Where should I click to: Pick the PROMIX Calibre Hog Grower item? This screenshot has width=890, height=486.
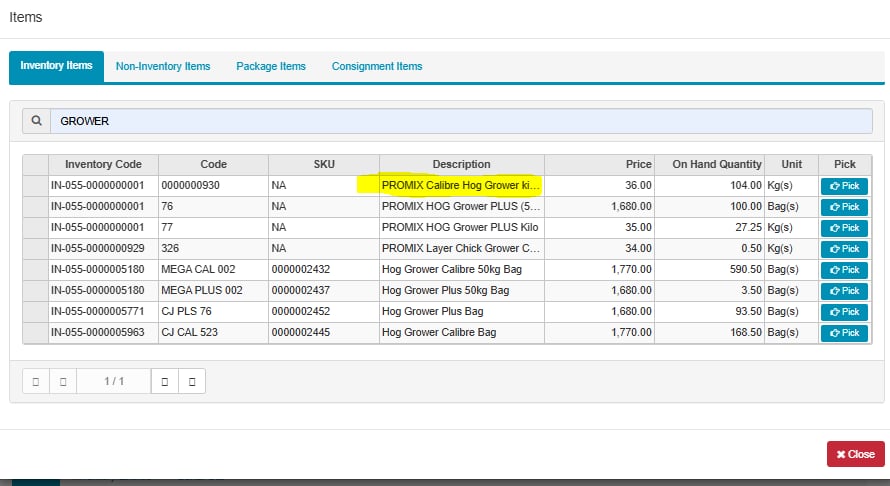click(x=843, y=186)
